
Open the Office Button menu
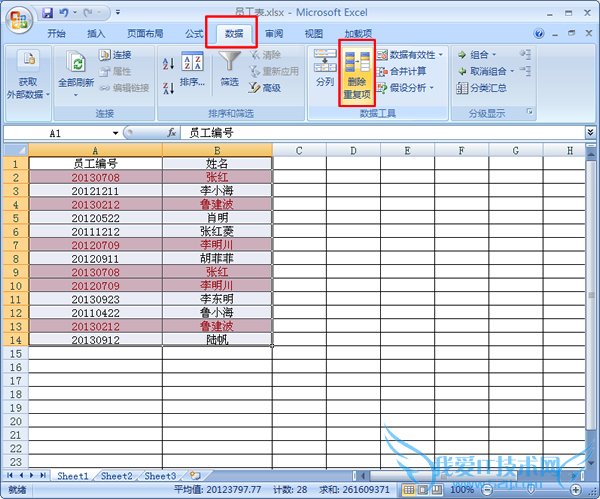(x=19, y=20)
